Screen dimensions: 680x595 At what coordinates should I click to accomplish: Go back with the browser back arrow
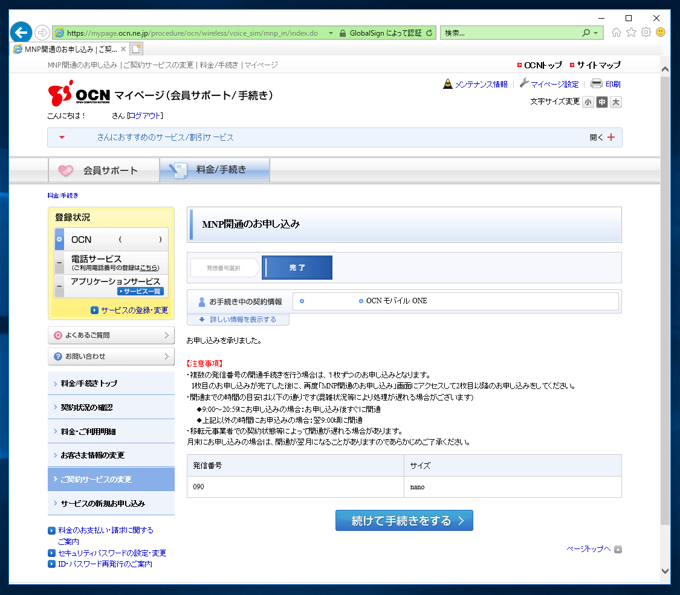tap(21, 33)
